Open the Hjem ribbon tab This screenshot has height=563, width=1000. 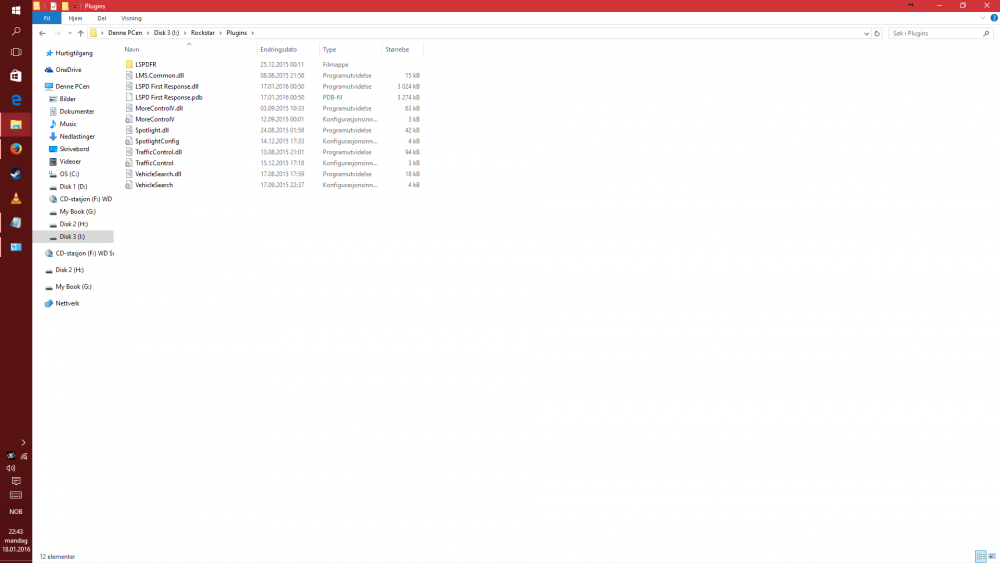[x=75, y=18]
